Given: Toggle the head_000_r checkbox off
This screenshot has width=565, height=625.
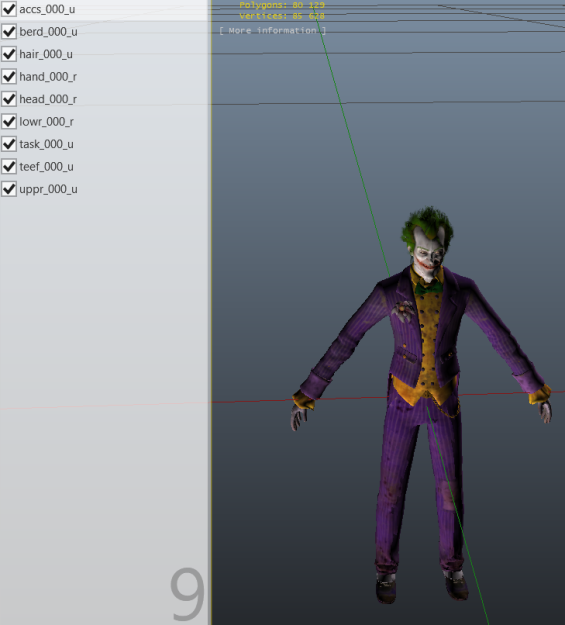Looking at the screenshot, I should (x=9, y=99).
